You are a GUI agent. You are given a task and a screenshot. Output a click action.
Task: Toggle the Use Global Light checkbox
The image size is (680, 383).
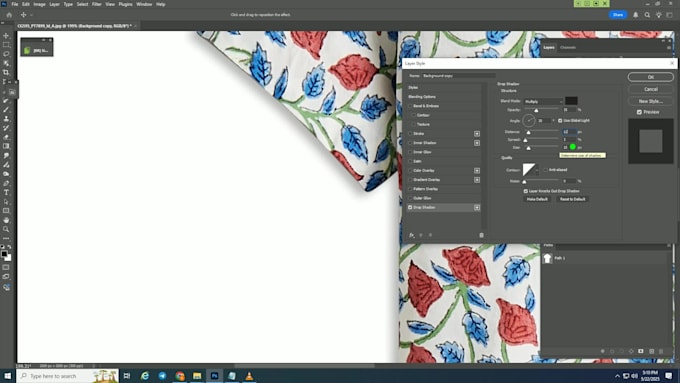560,121
